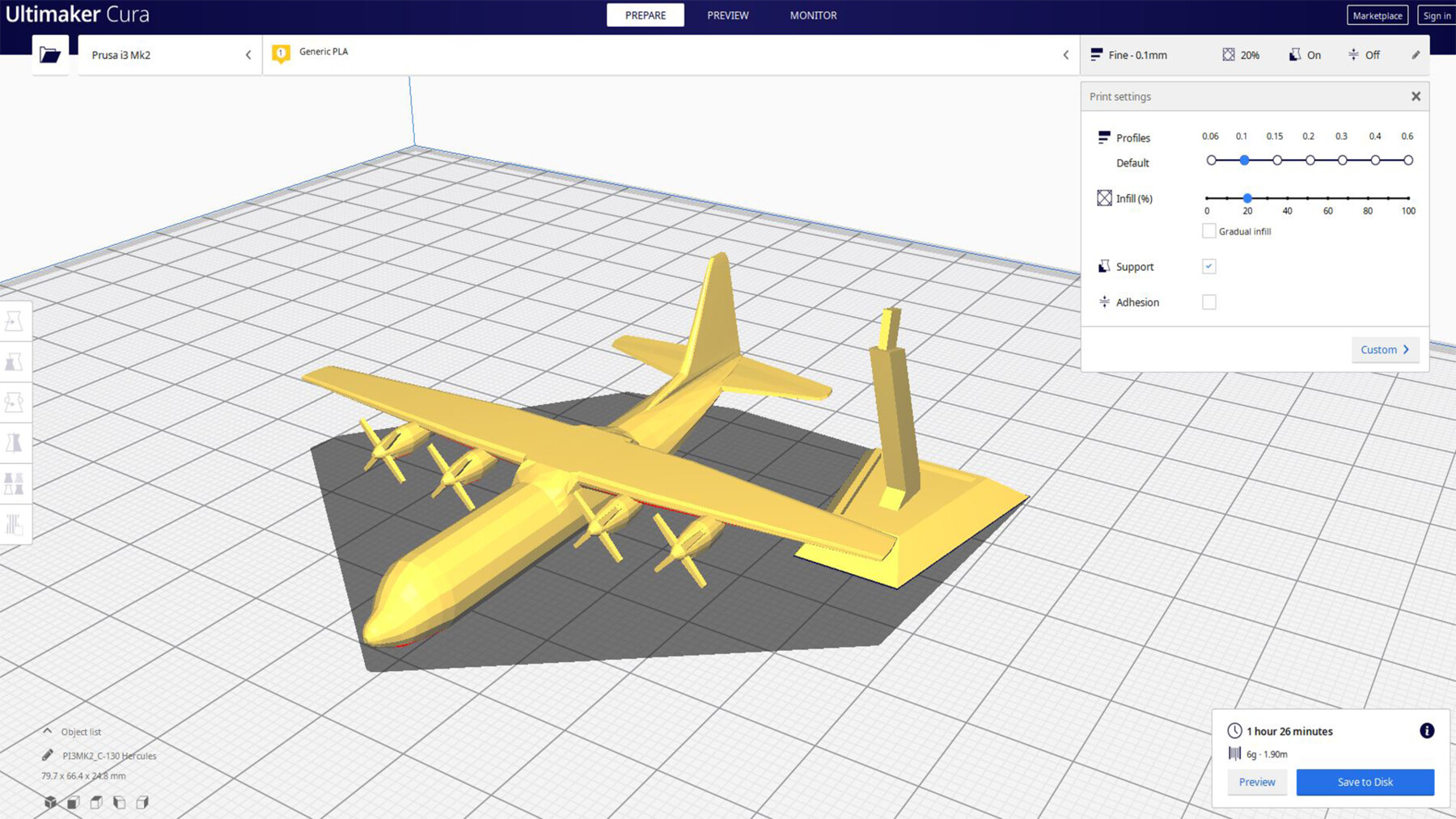This screenshot has width=1456, height=819.
Task: Save the sliced file to disk
Action: point(1365,782)
